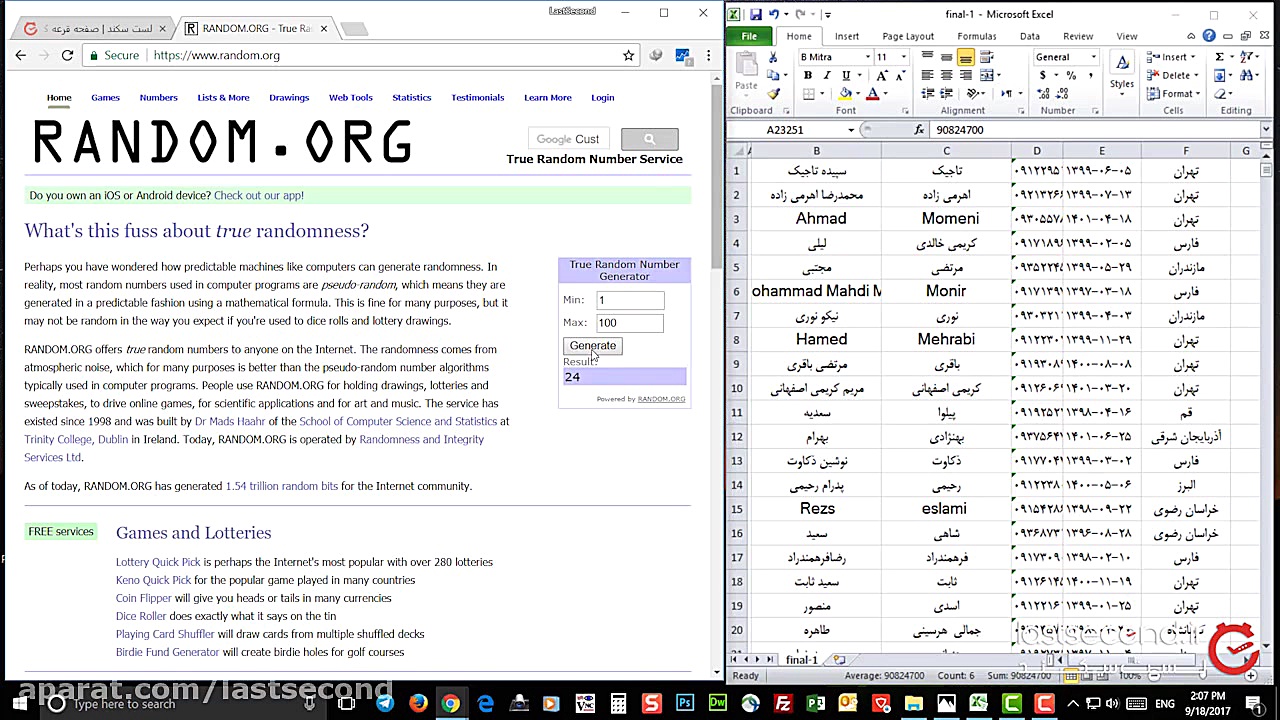Switch to the Formulas ribbon tab
Image resolution: width=1280 pixels, height=720 pixels.
[976, 36]
